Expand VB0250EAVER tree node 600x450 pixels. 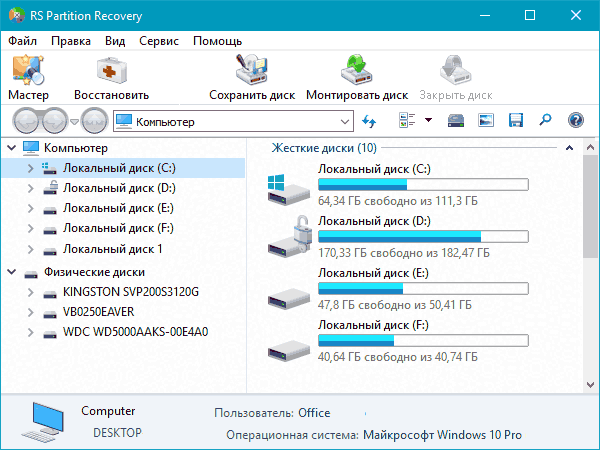(x=31, y=312)
